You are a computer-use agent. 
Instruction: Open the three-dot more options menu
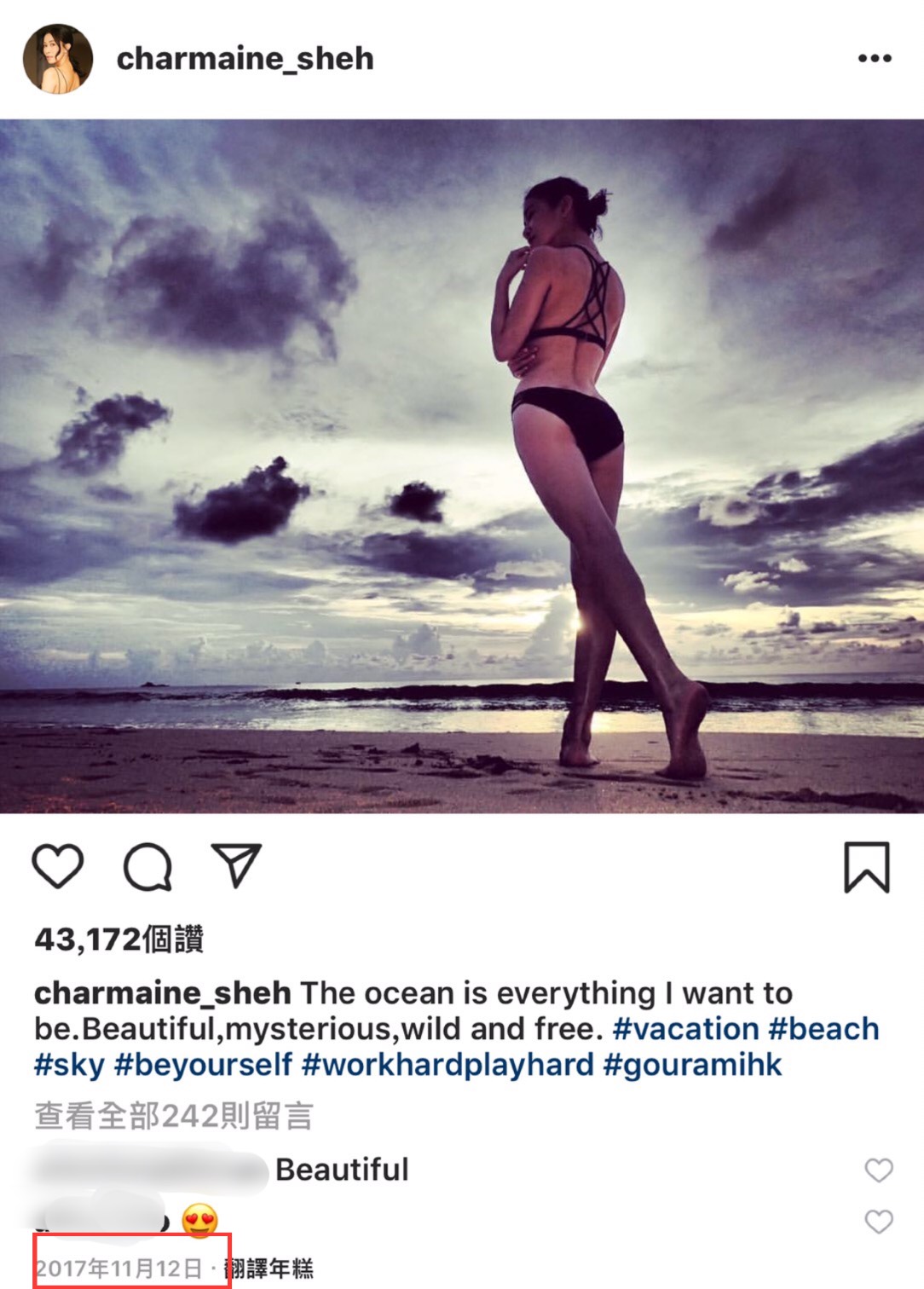pos(875,58)
